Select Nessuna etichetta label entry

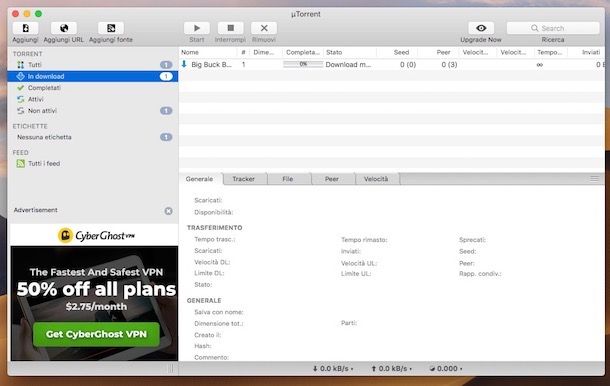(93, 137)
